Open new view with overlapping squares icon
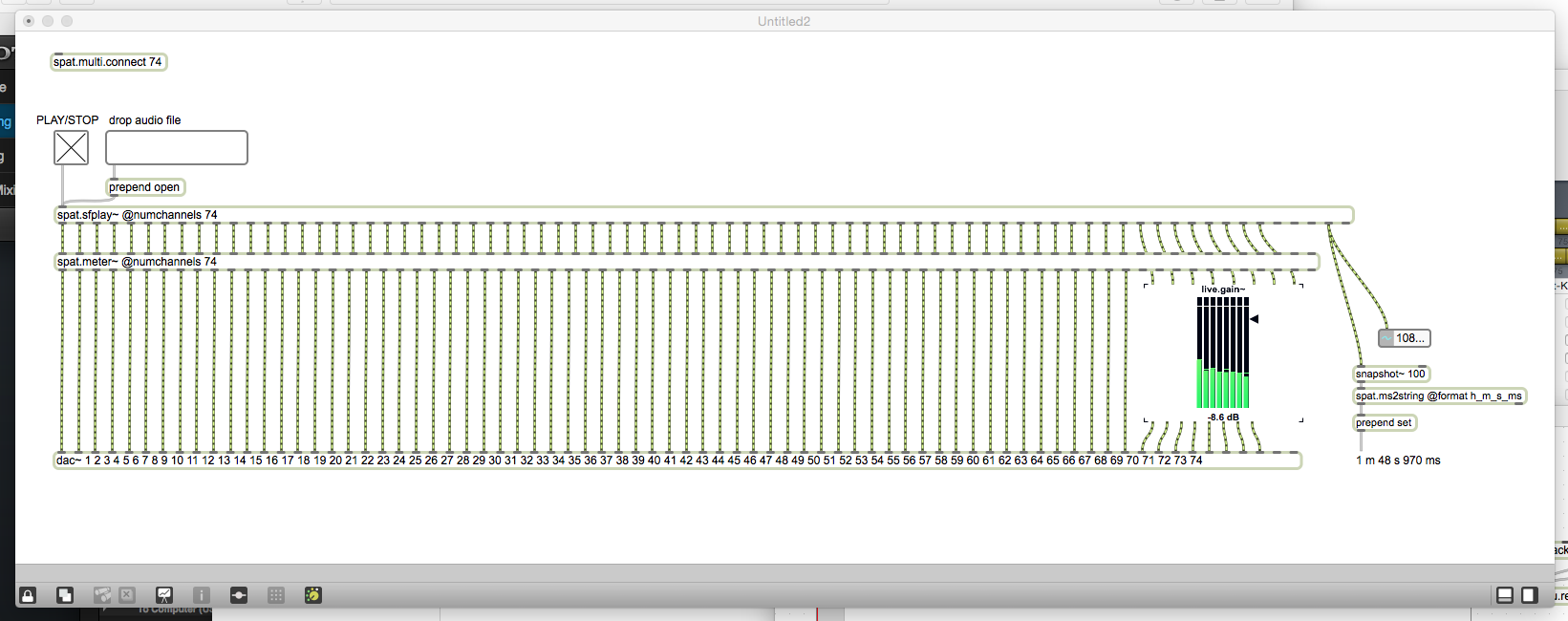Viewport: 1568px width, 621px height. [65, 595]
